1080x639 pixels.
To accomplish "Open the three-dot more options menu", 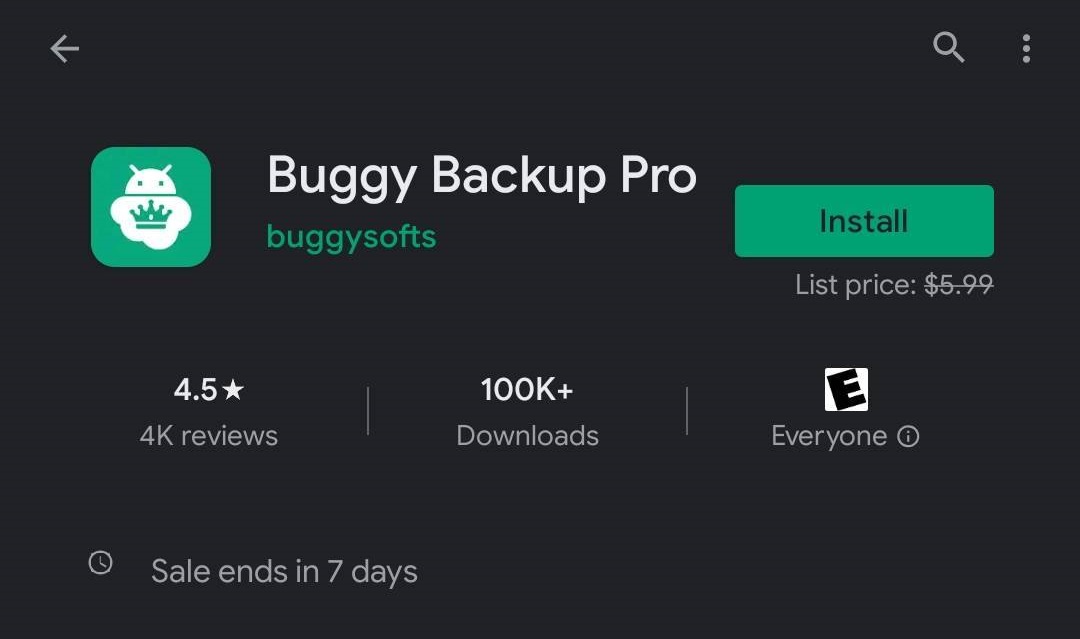I will tap(1026, 48).
